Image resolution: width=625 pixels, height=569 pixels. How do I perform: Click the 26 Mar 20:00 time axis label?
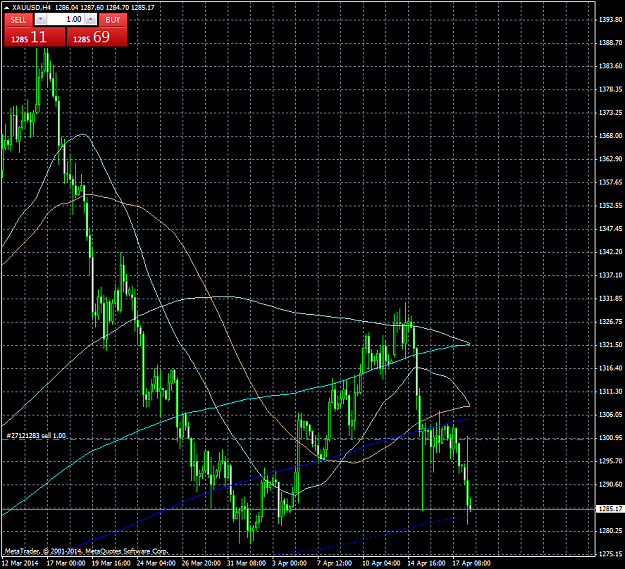[201, 563]
